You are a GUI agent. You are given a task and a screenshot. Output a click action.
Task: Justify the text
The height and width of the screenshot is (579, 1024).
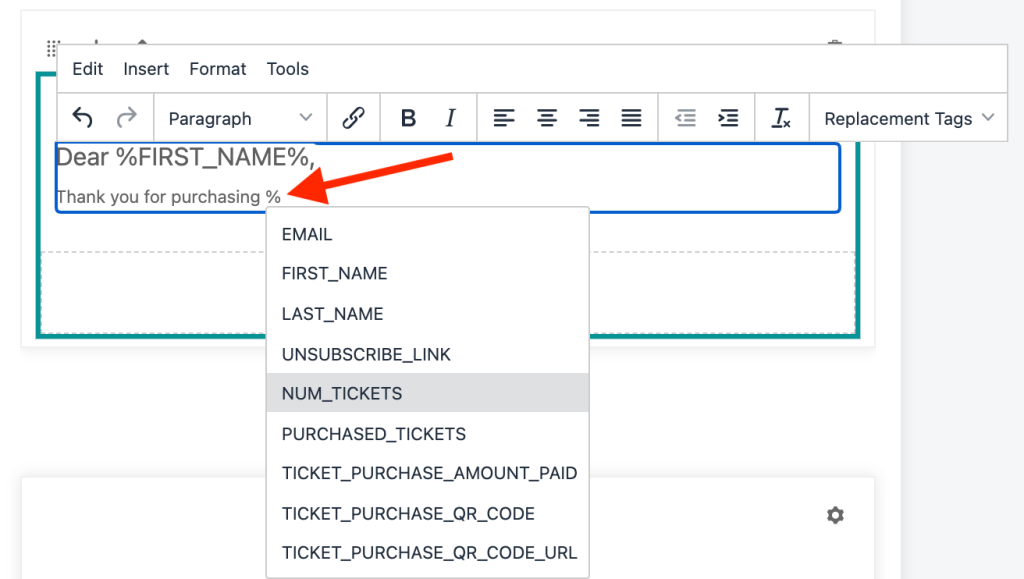point(632,118)
